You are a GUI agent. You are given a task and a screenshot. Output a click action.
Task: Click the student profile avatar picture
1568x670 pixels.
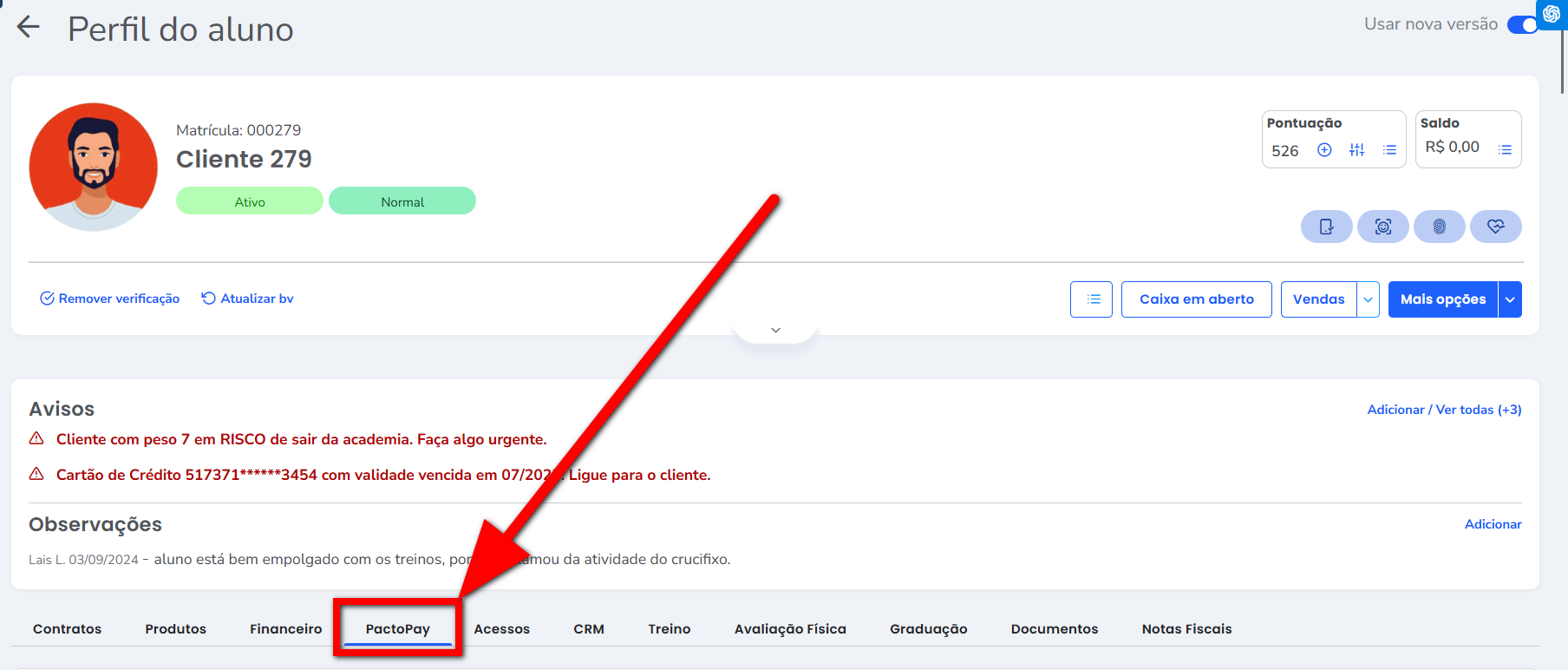click(x=94, y=167)
